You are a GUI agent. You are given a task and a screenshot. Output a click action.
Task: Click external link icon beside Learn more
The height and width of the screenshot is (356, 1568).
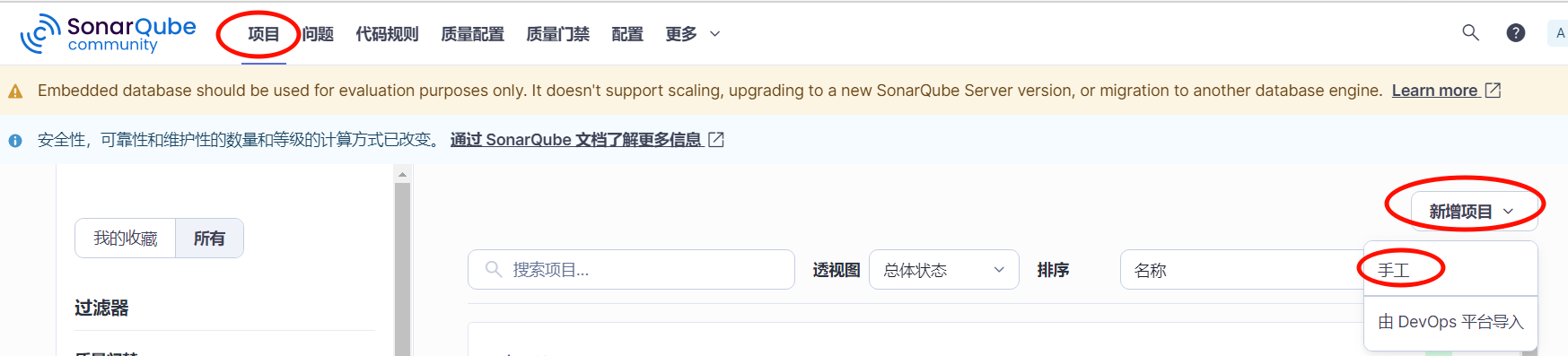tap(1493, 91)
